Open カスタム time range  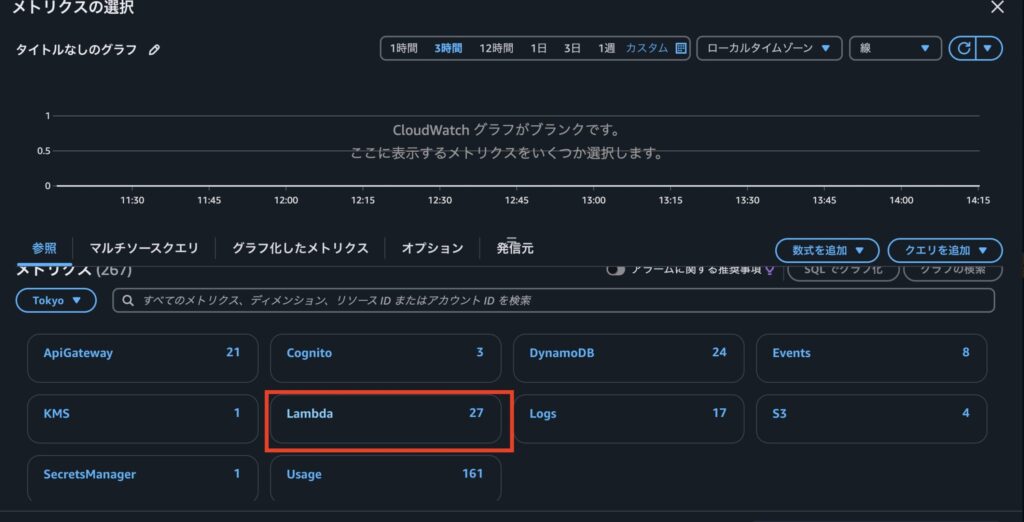click(x=647, y=48)
